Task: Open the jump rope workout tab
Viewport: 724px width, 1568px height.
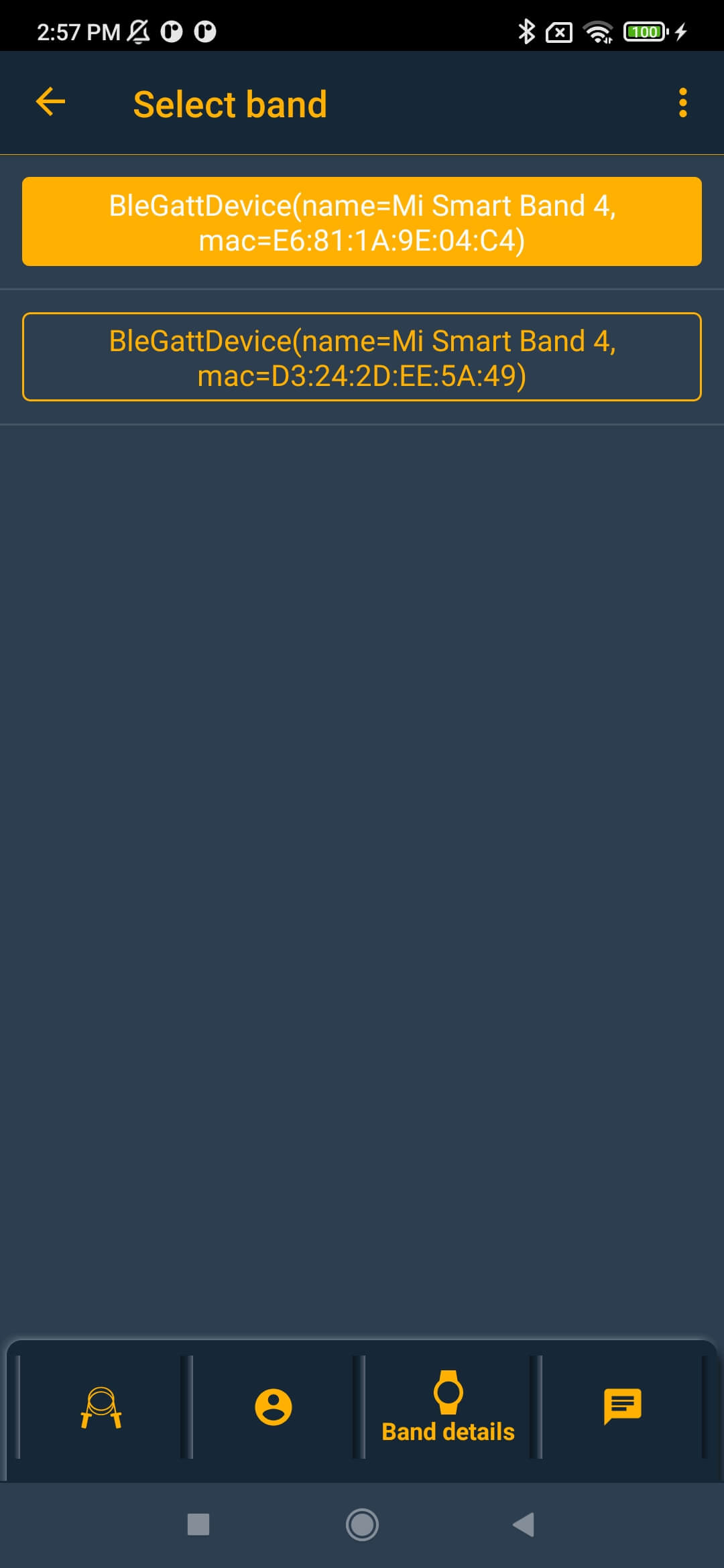Action: 101,1407
